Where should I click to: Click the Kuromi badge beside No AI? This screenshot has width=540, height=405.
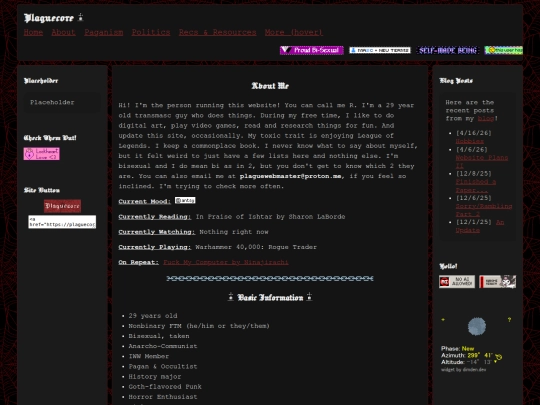[498, 282]
